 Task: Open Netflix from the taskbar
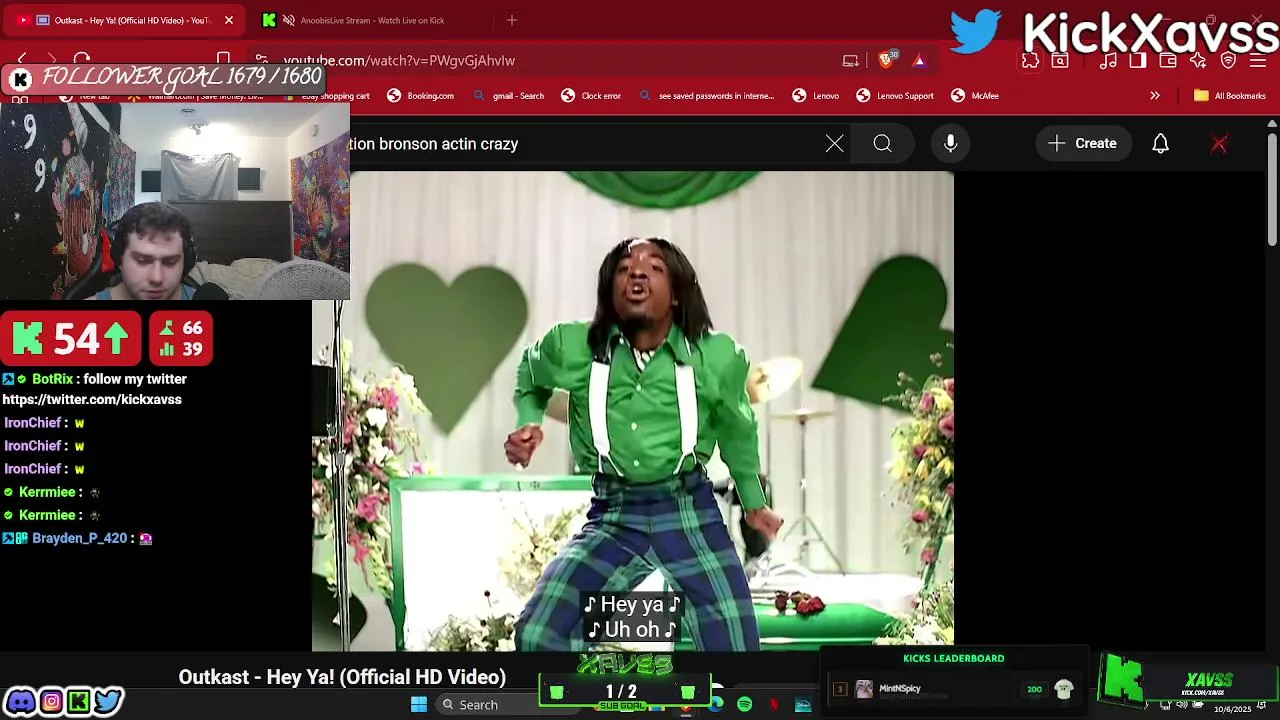774,705
